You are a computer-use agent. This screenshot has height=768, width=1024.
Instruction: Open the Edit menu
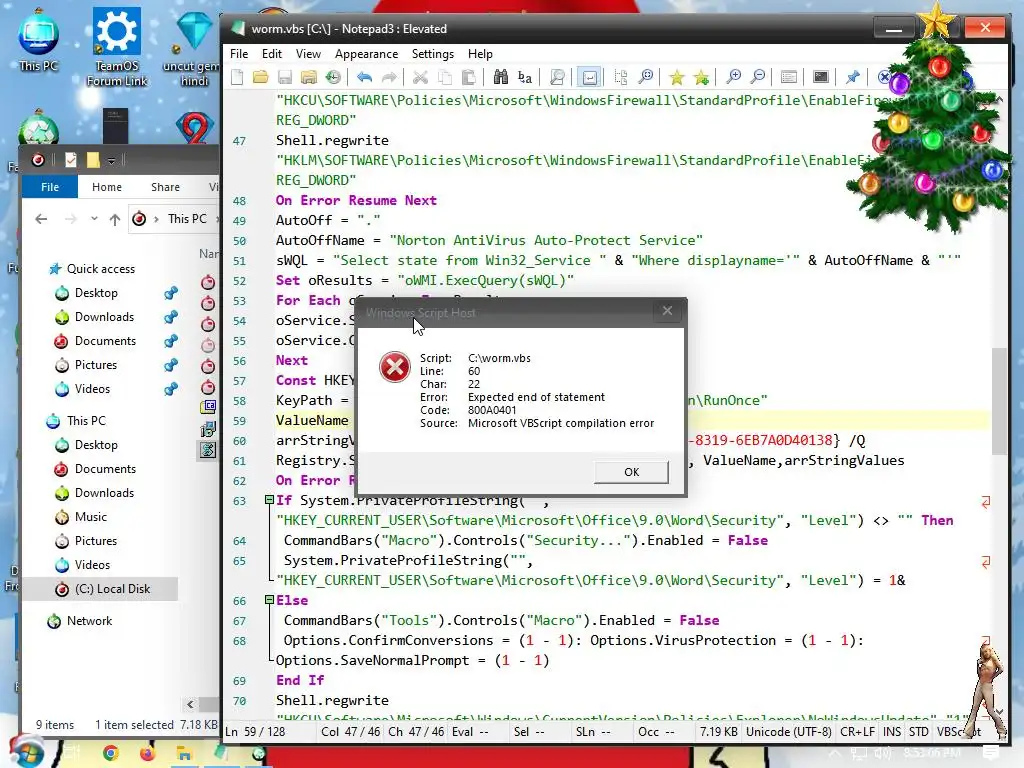click(272, 54)
